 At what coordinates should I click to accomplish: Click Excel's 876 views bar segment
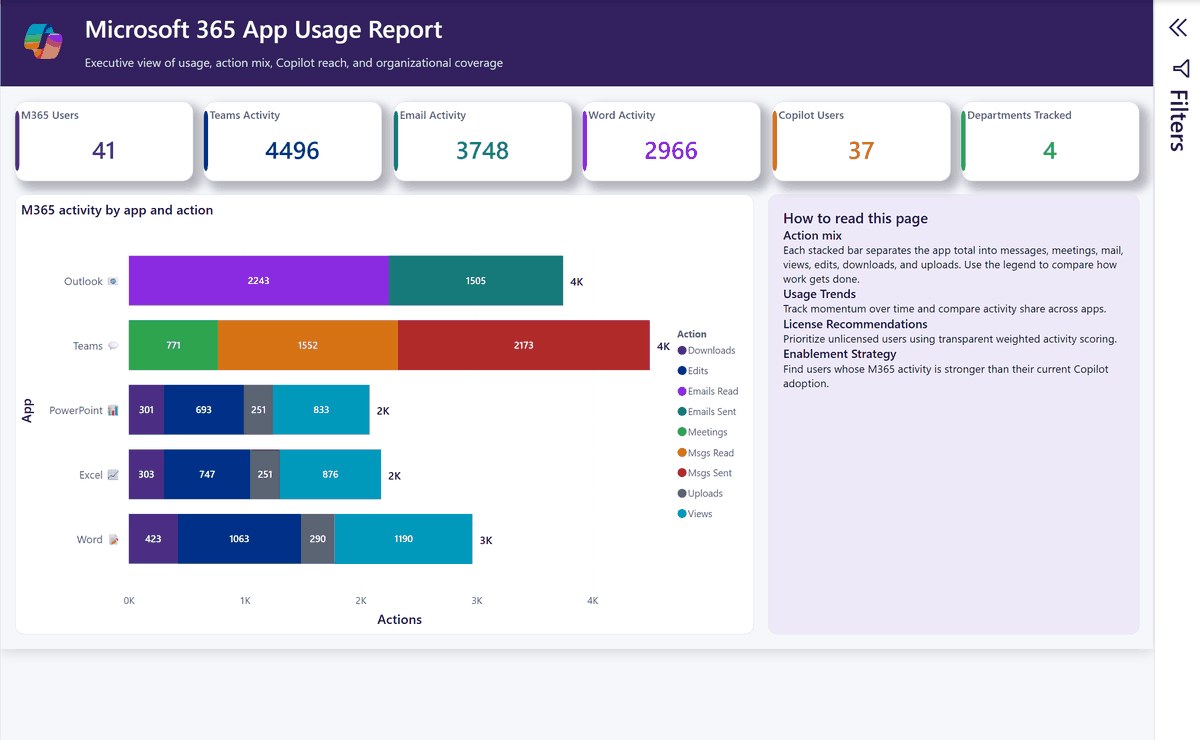point(330,475)
